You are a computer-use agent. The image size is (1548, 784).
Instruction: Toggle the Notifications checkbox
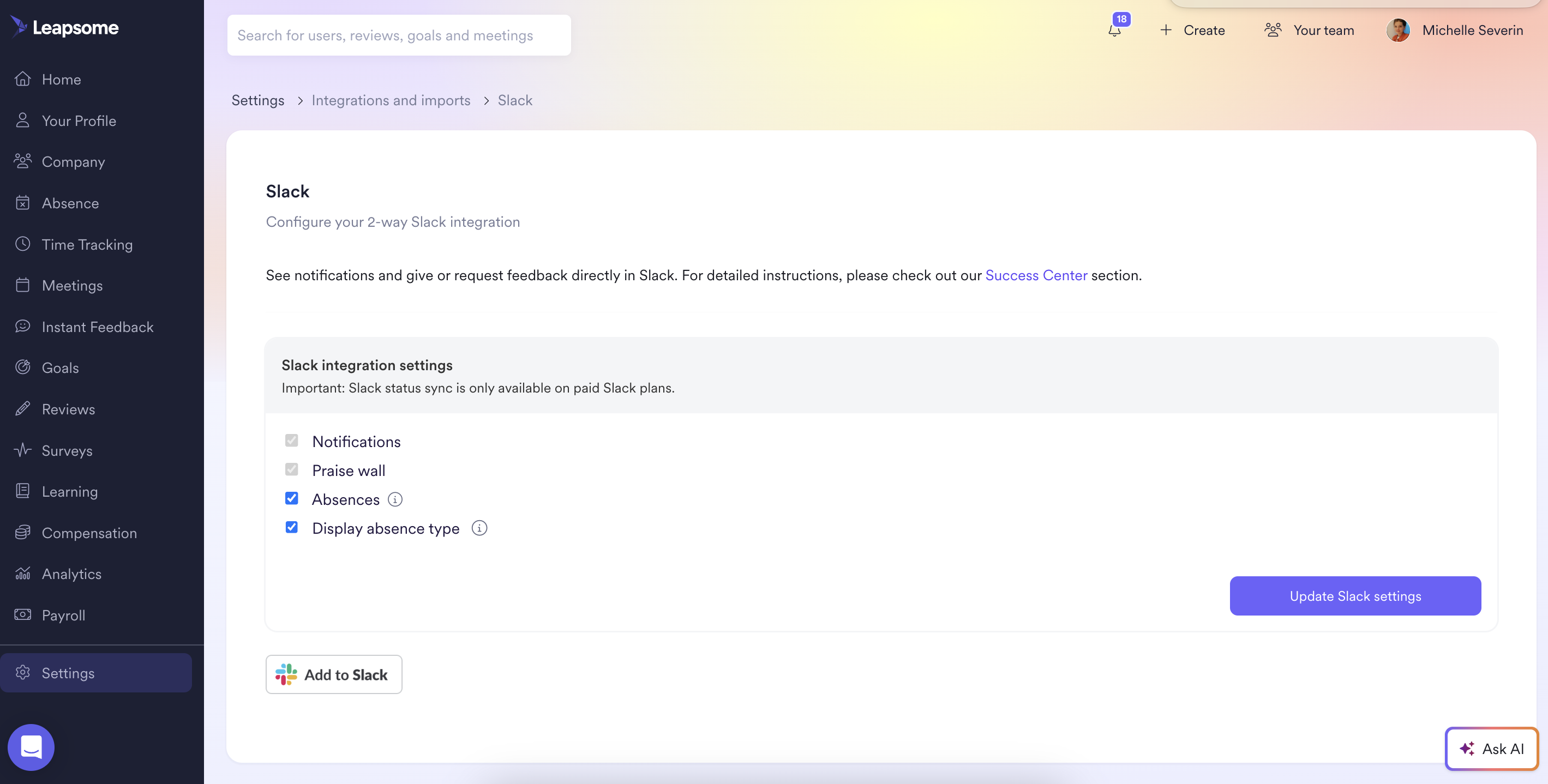[x=291, y=441]
